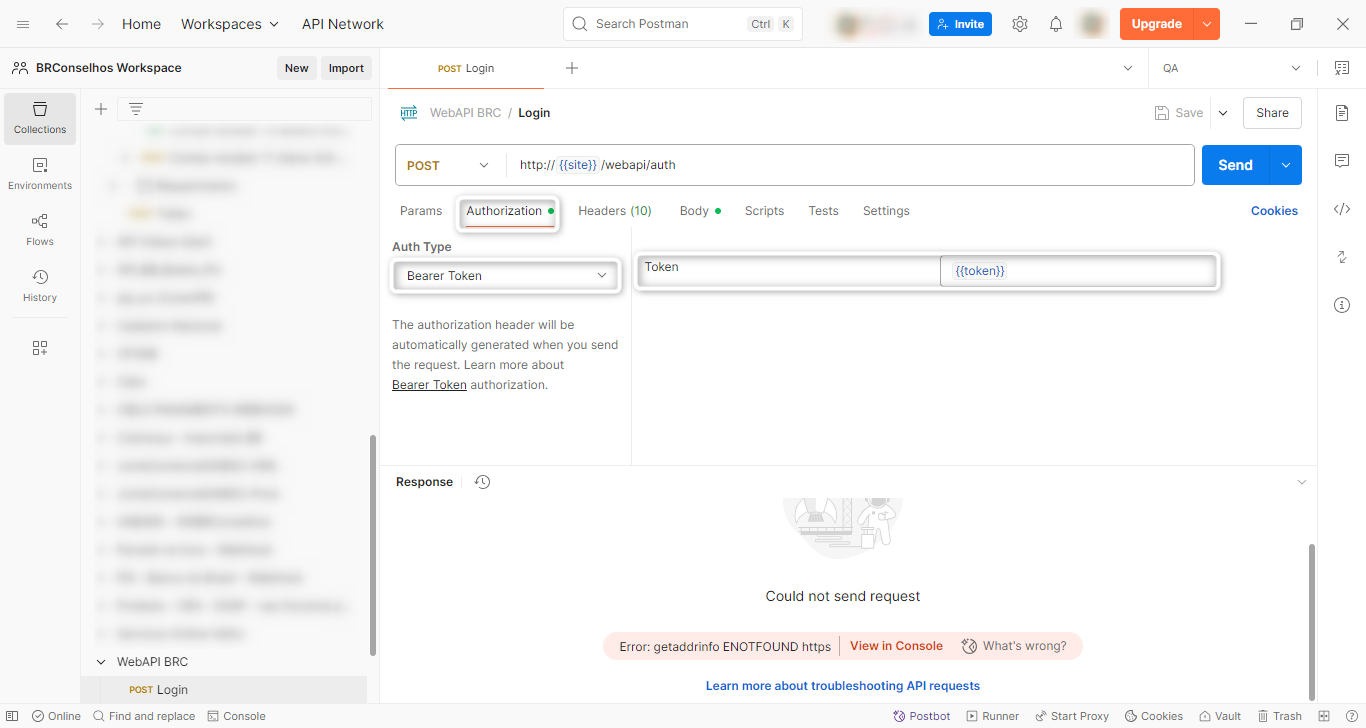Collapse the Response pane chevron

1301,482
